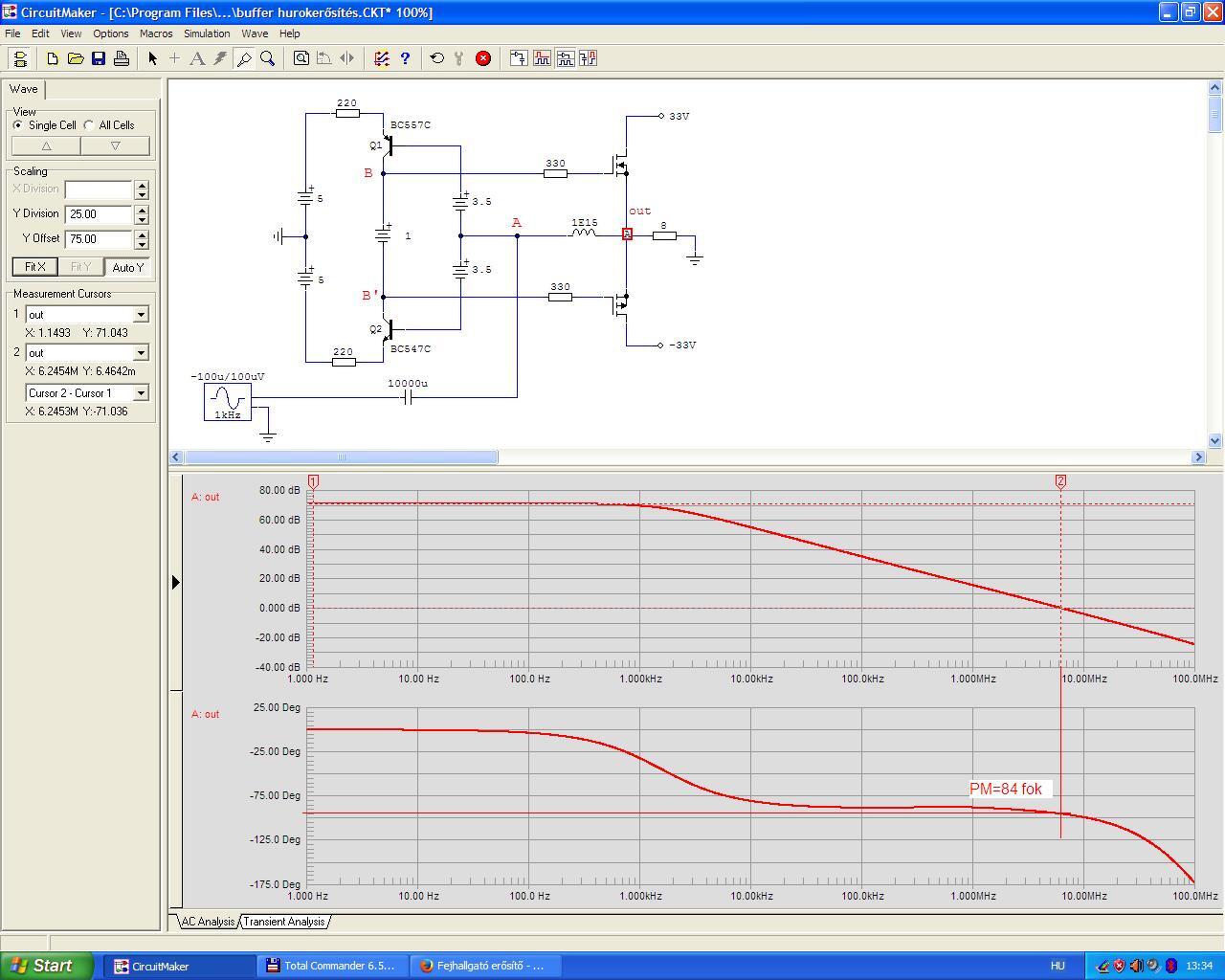
Task: Select the zoom magnifier tool
Action: (x=267, y=58)
